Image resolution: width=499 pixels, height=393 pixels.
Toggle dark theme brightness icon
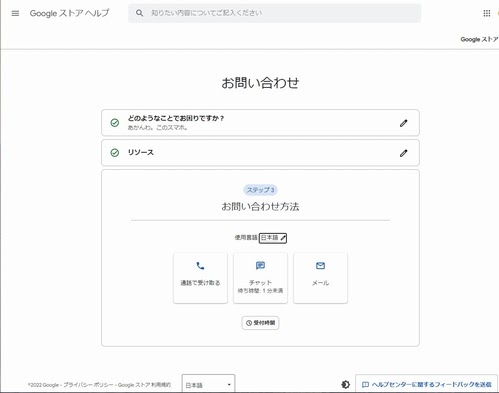tap(346, 385)
